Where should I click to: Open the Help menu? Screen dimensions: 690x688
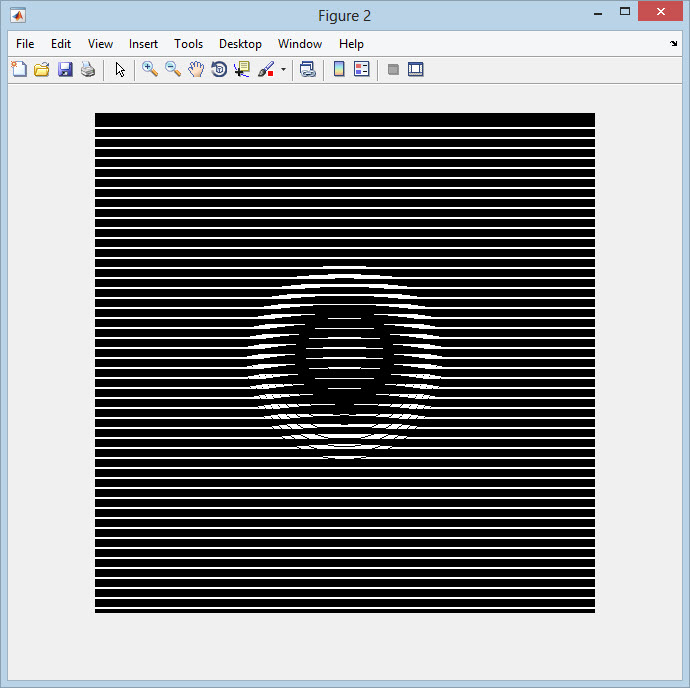tap(351, 44)
